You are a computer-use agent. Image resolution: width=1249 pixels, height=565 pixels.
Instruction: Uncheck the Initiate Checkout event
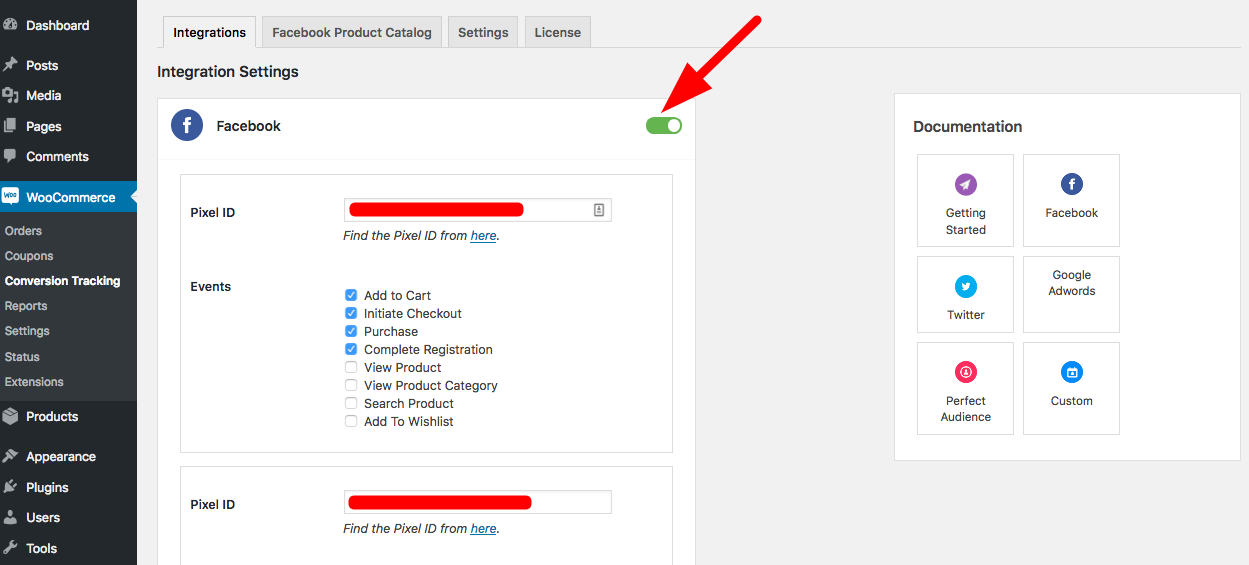pos(351,313)
